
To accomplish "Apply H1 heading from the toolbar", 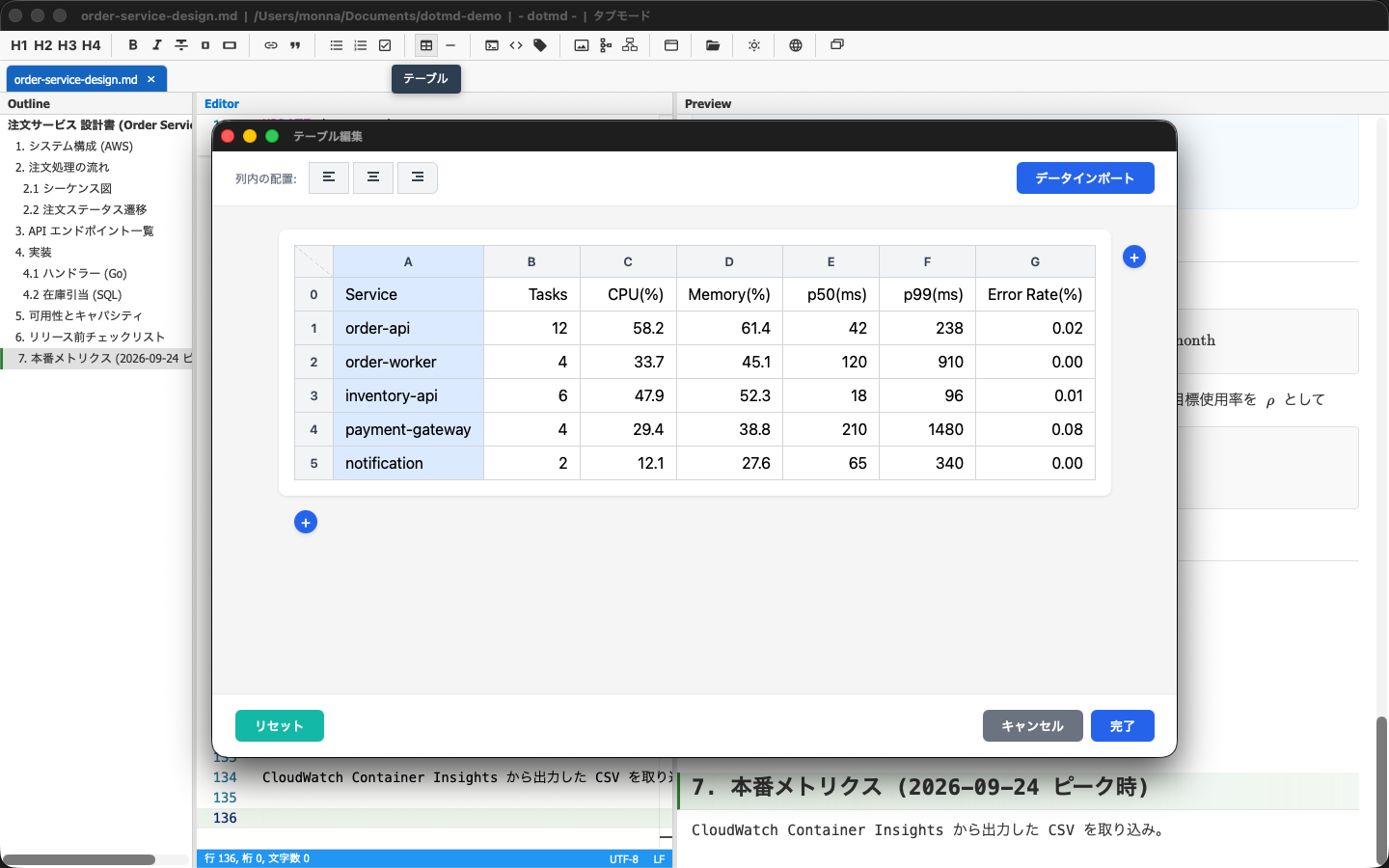I will (19, 45).
